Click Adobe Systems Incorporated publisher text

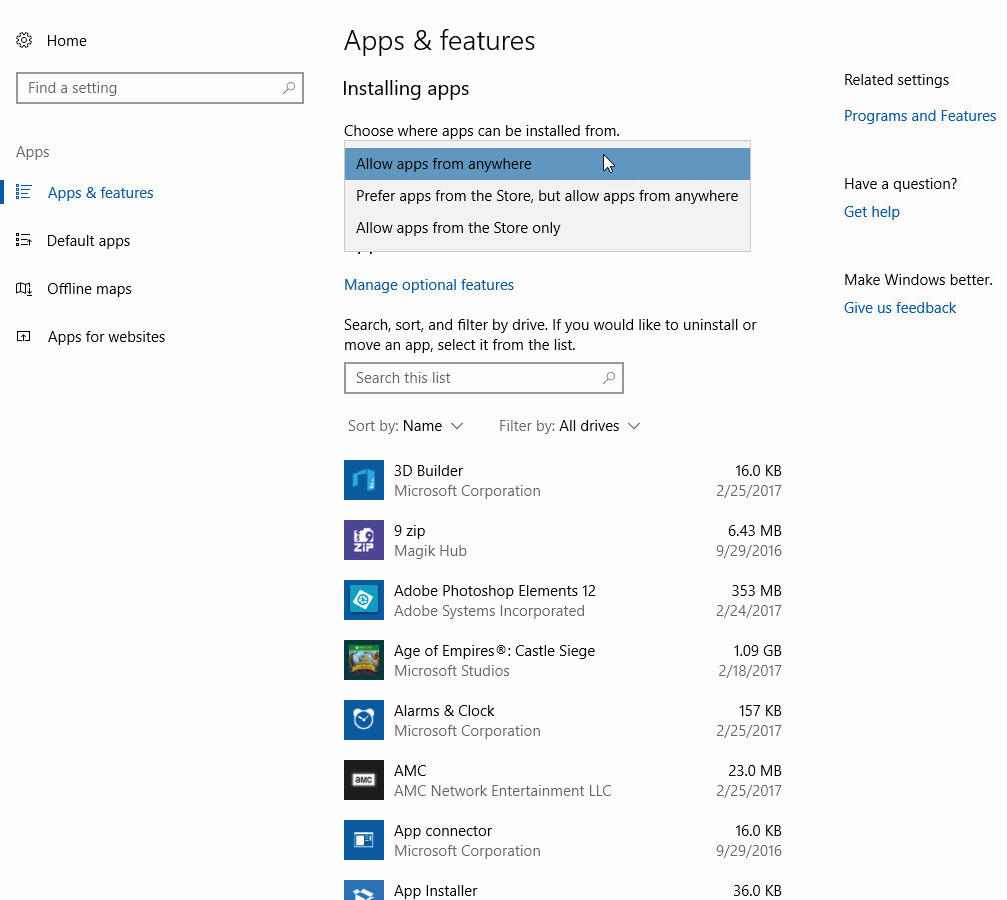coord(489,610)
